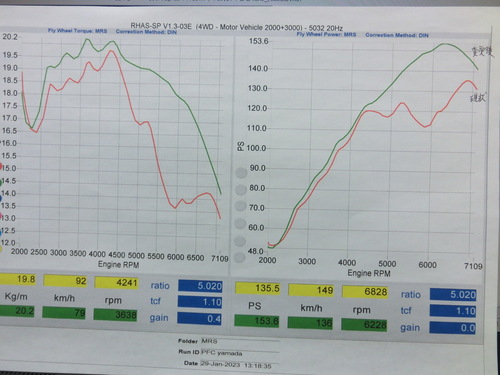Select the Run ID field PFC yamada
Viewport: 500px width, 375px height.
point(240,353)
